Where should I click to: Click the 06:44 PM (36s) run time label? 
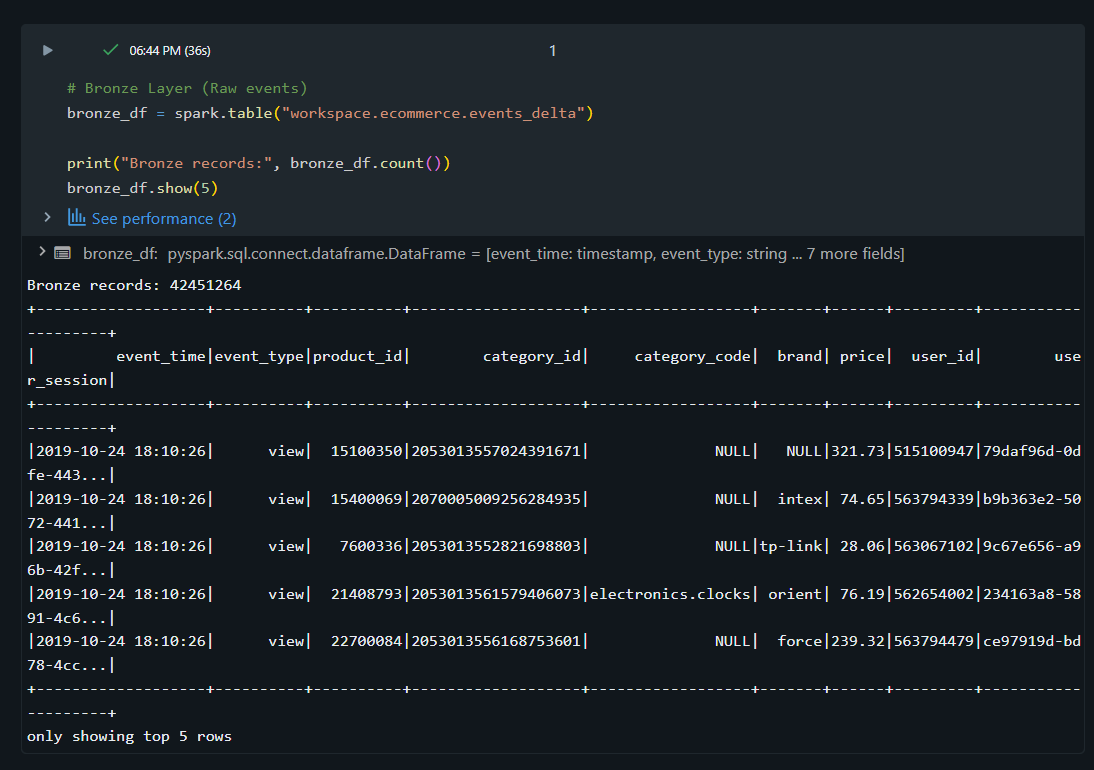click(170, 51)
